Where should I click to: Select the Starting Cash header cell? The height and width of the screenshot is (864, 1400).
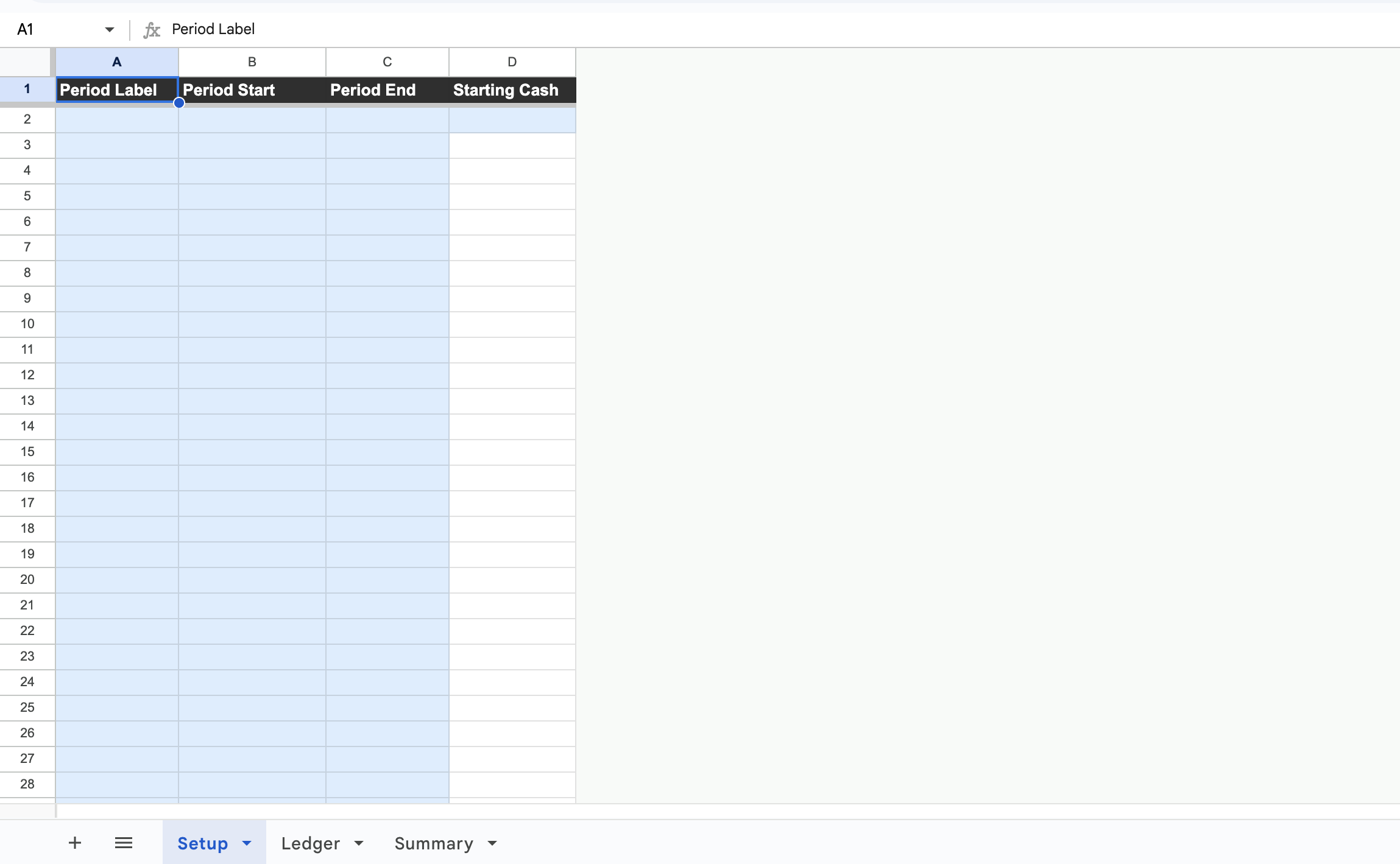(x=511, y=90)
